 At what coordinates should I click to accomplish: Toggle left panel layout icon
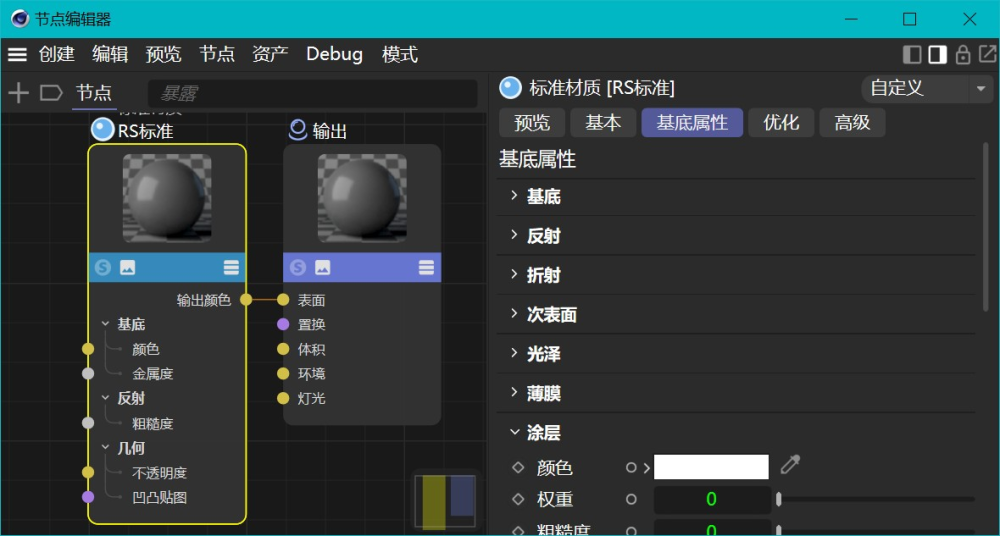click(x=912, y=55)
